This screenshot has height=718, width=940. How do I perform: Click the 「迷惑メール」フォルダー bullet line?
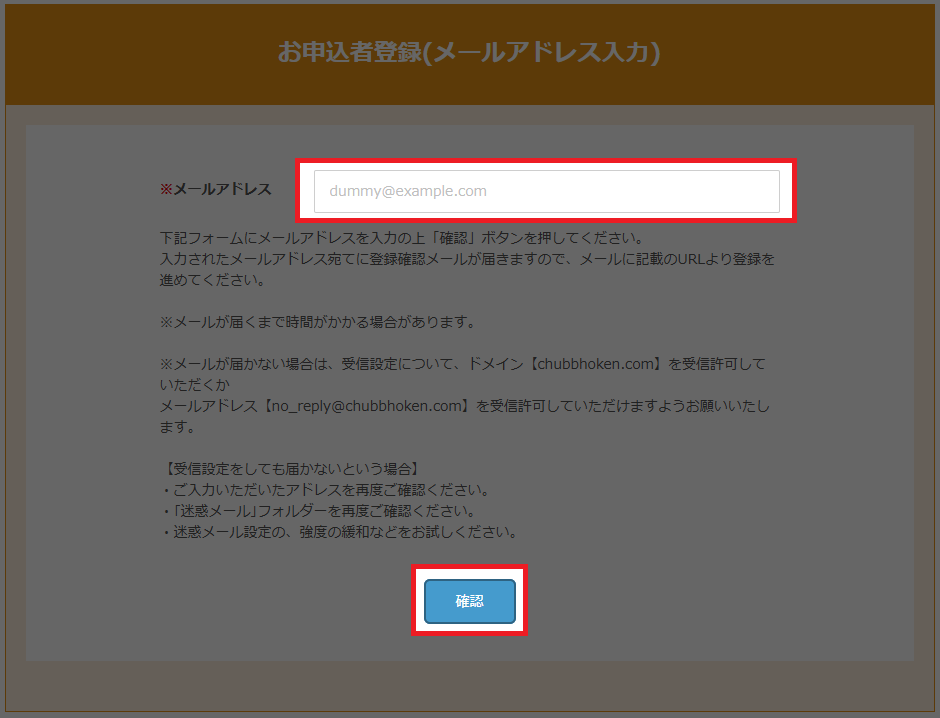324,511
